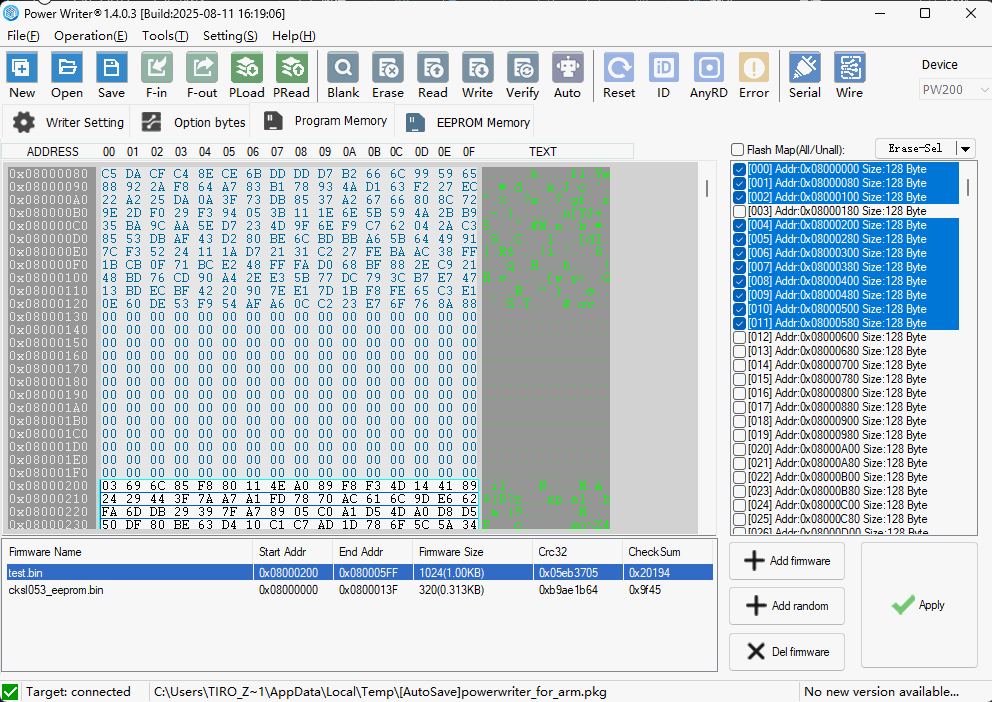The width and height of the screenshot is (992, 702).
Task: Click the Del firmware button
Action: coord(787,652)
